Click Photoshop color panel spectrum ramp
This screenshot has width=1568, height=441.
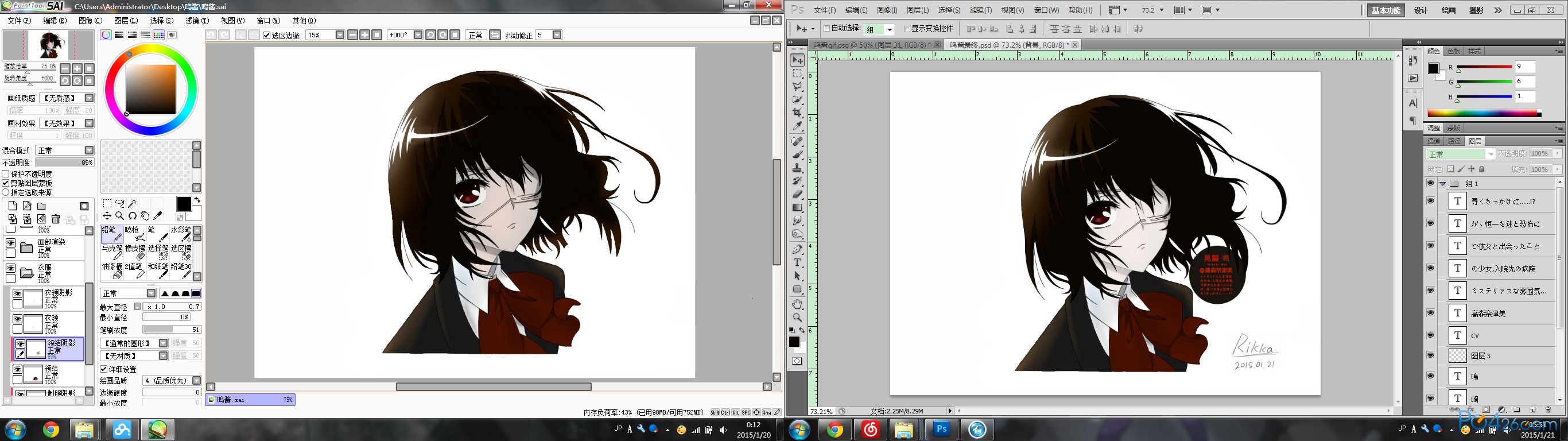[1484, 113]
